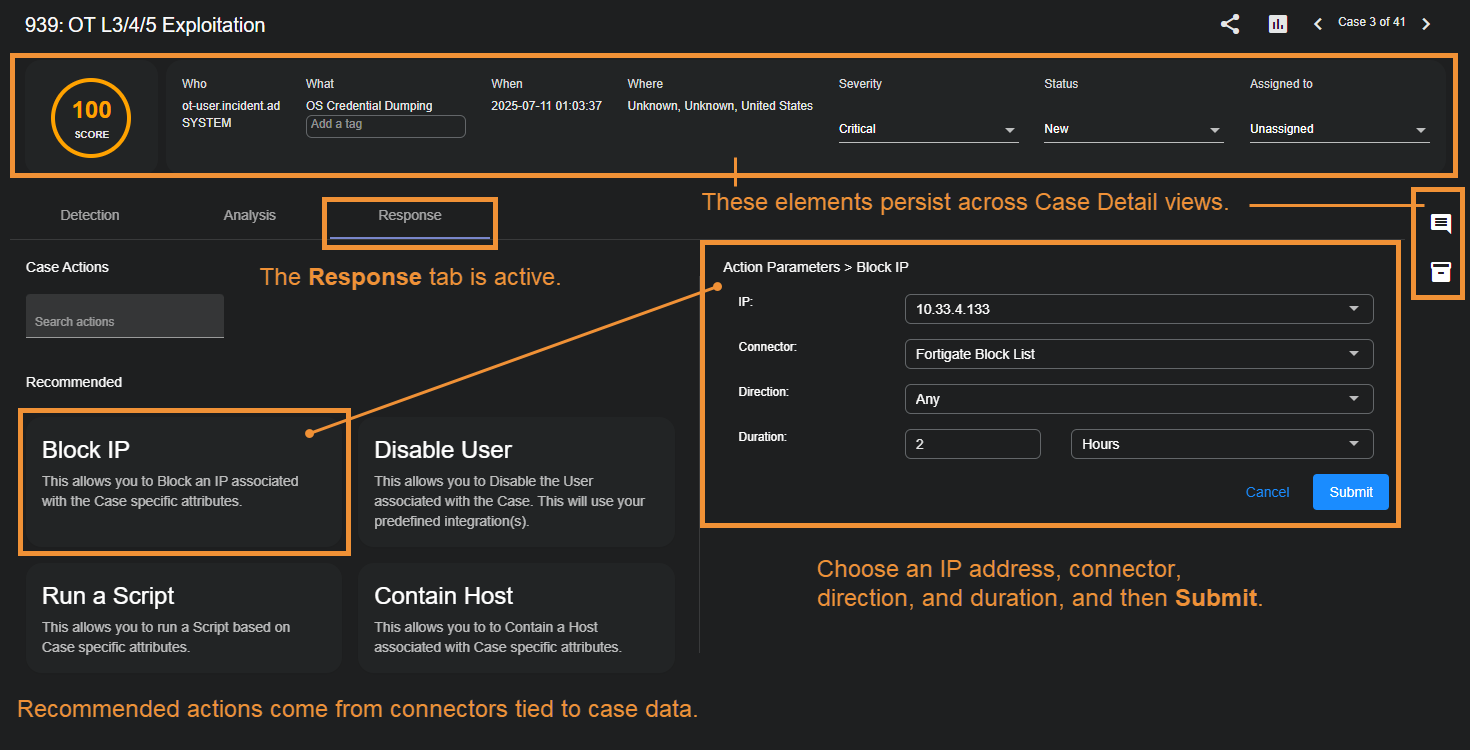Click the share icon in header
The image size is (1470, 750).
point(1230,25)
